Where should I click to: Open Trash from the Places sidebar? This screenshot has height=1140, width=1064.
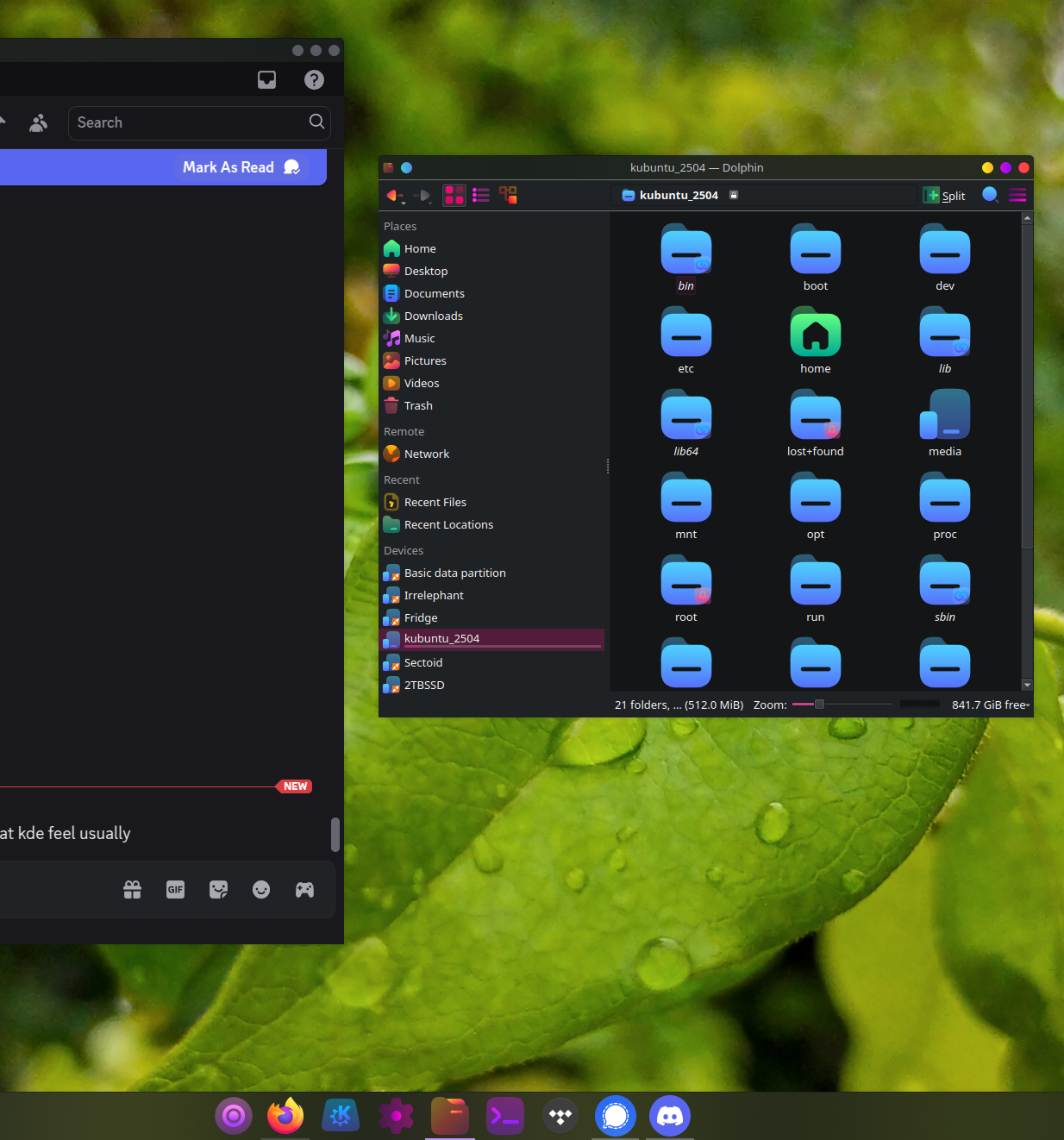point(418,405)
